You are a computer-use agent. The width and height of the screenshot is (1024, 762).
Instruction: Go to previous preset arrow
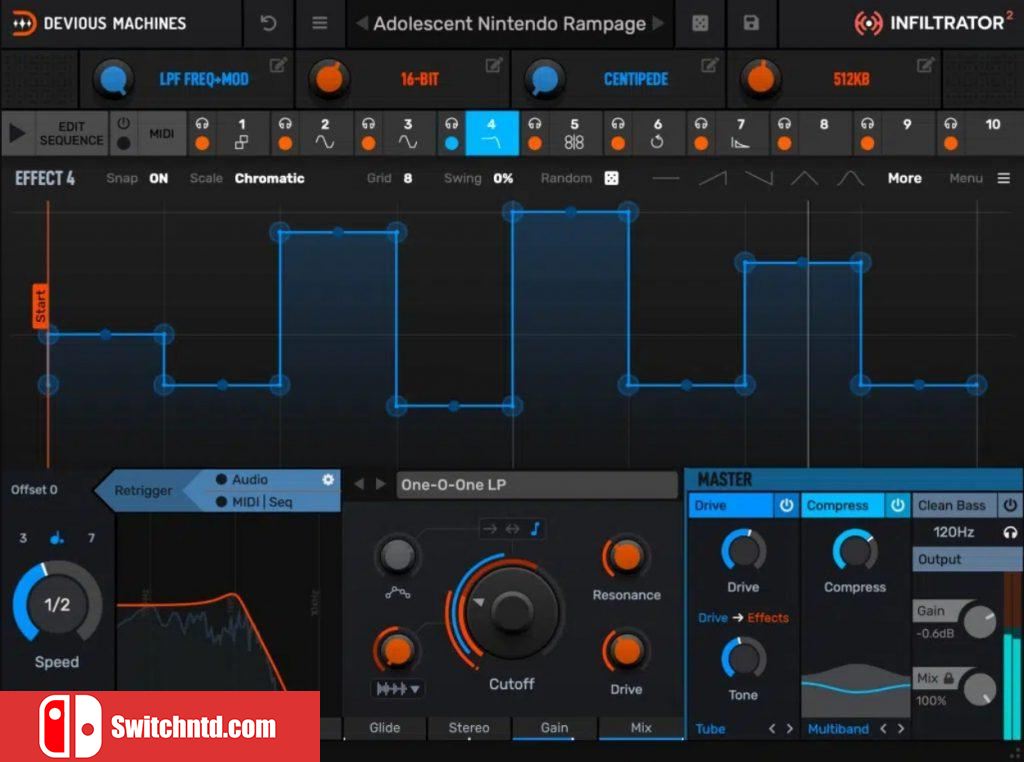tap(361, 24)
